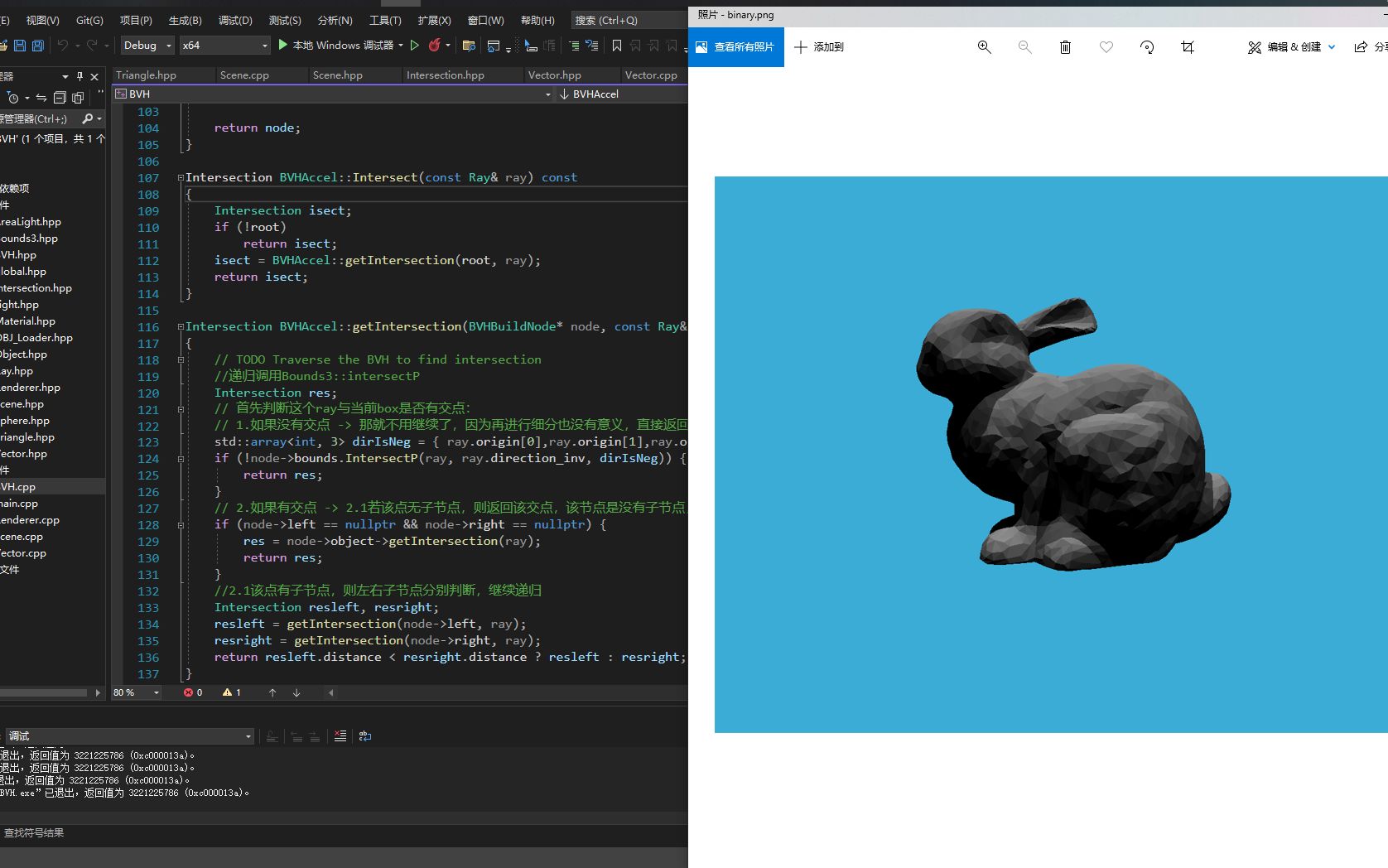Screen dimensions: 1388x868
Task: Click the Hot Reload flame icon
Action: coord(435,46)
